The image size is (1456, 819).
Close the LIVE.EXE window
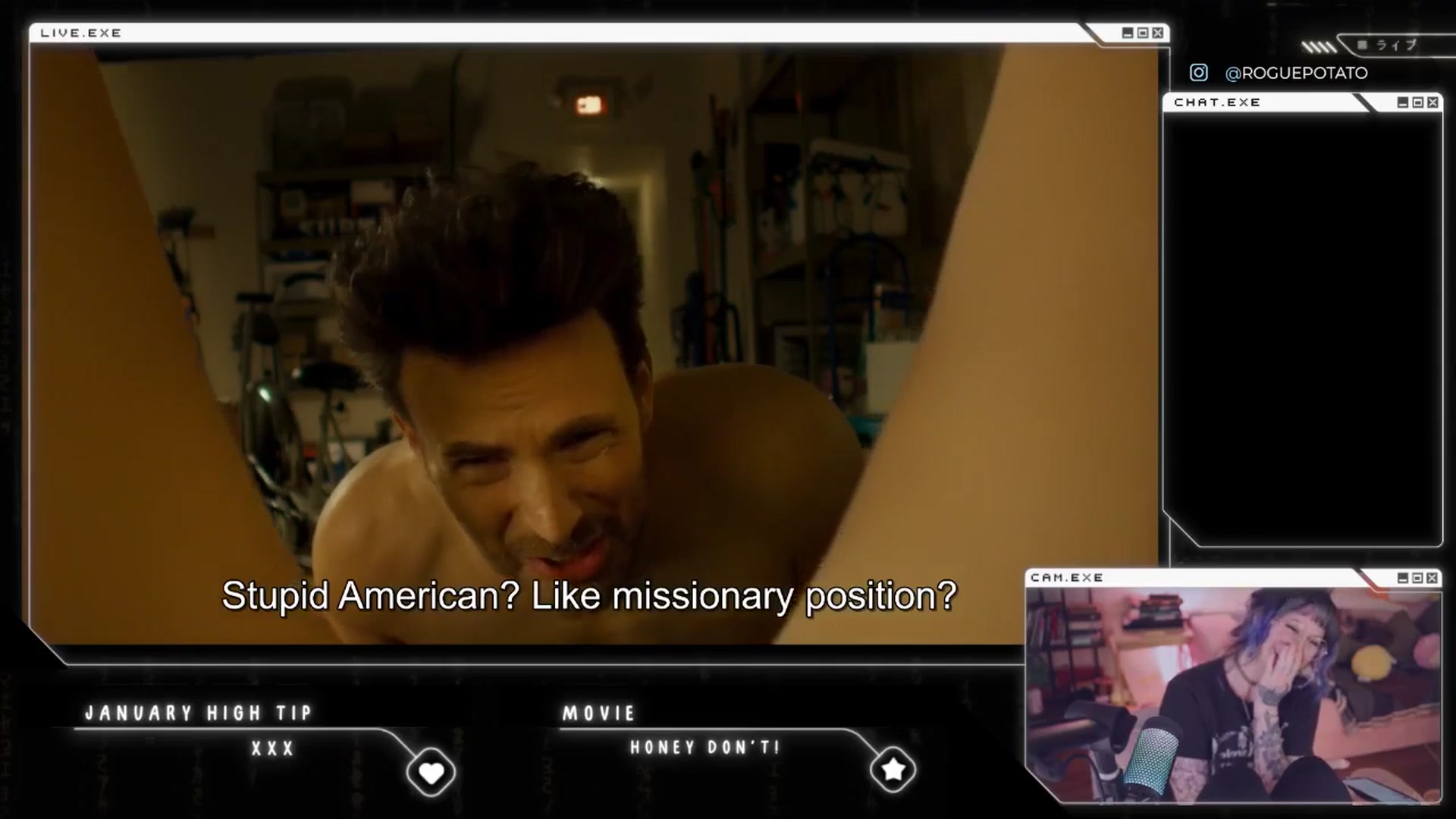[1158, 33]
